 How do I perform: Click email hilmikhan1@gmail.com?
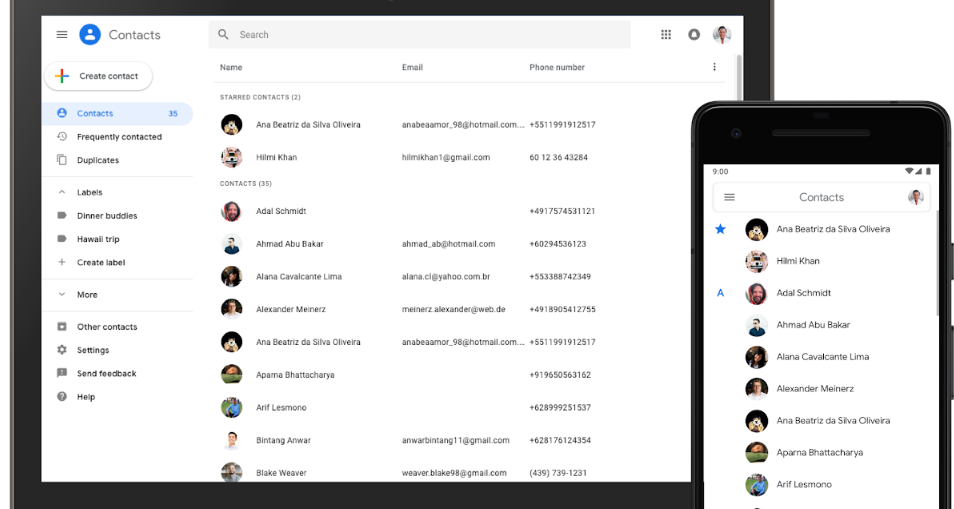446,158
